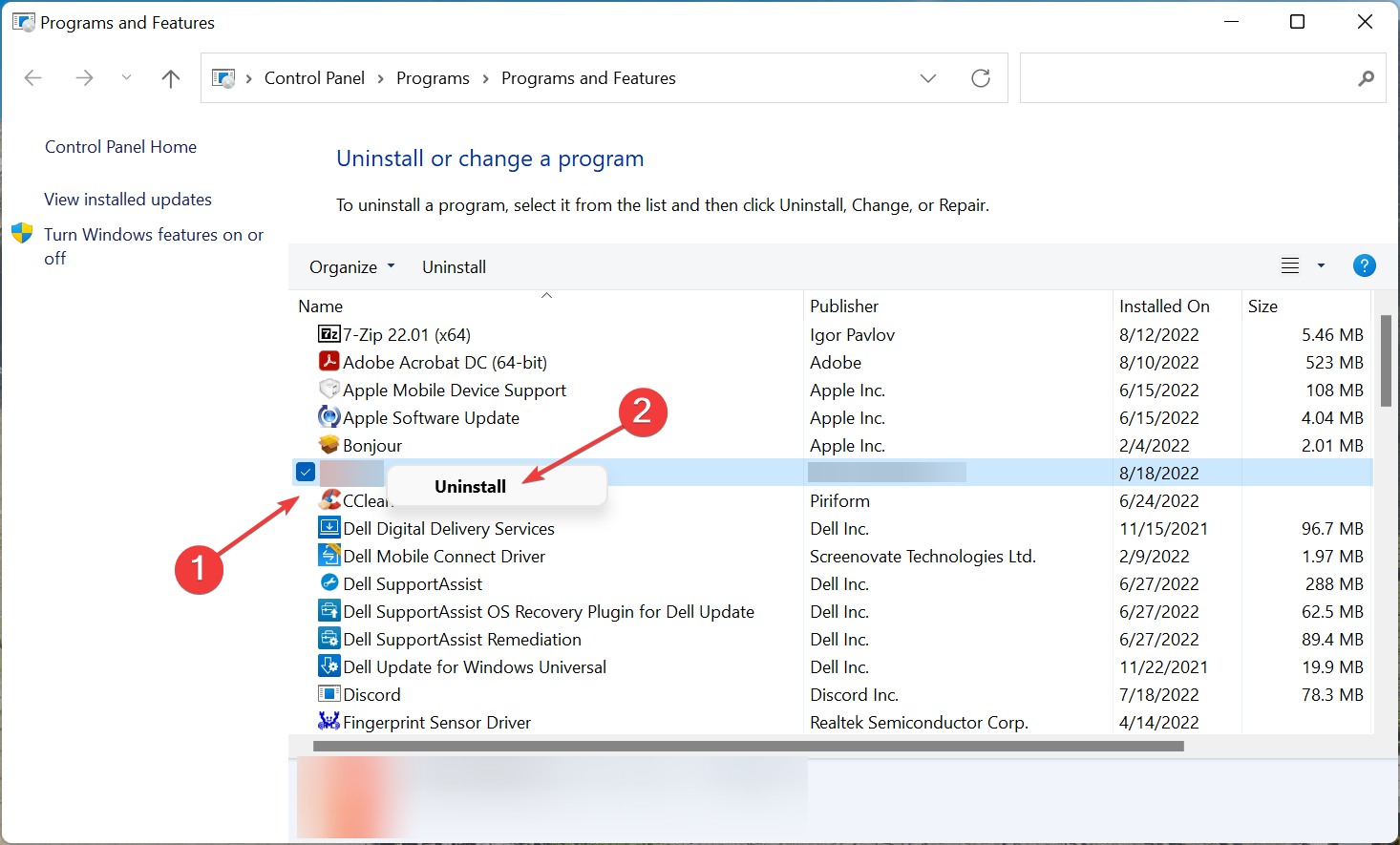The width and height of the screenshot is (1400, 845).
Task: Open recent locations dropdown arrow
Action: (126, 78)
